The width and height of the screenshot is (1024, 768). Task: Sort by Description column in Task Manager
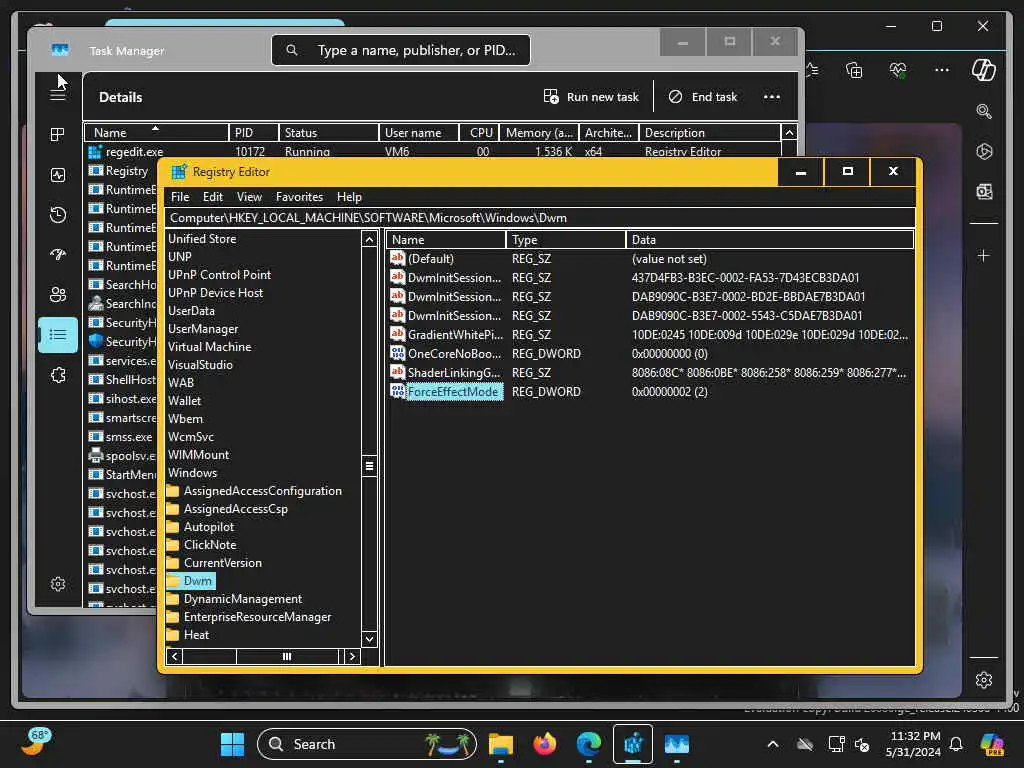tap(709, 133)
